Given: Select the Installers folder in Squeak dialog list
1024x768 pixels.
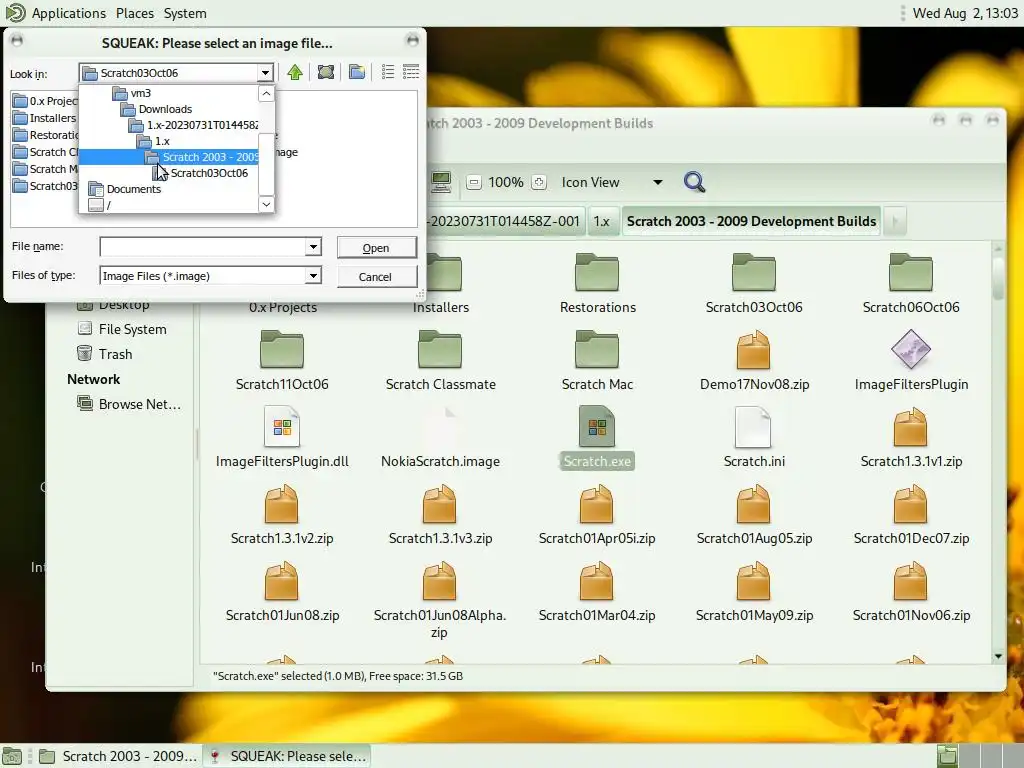Looking at the screenshot, I should [x=44, y=118].
